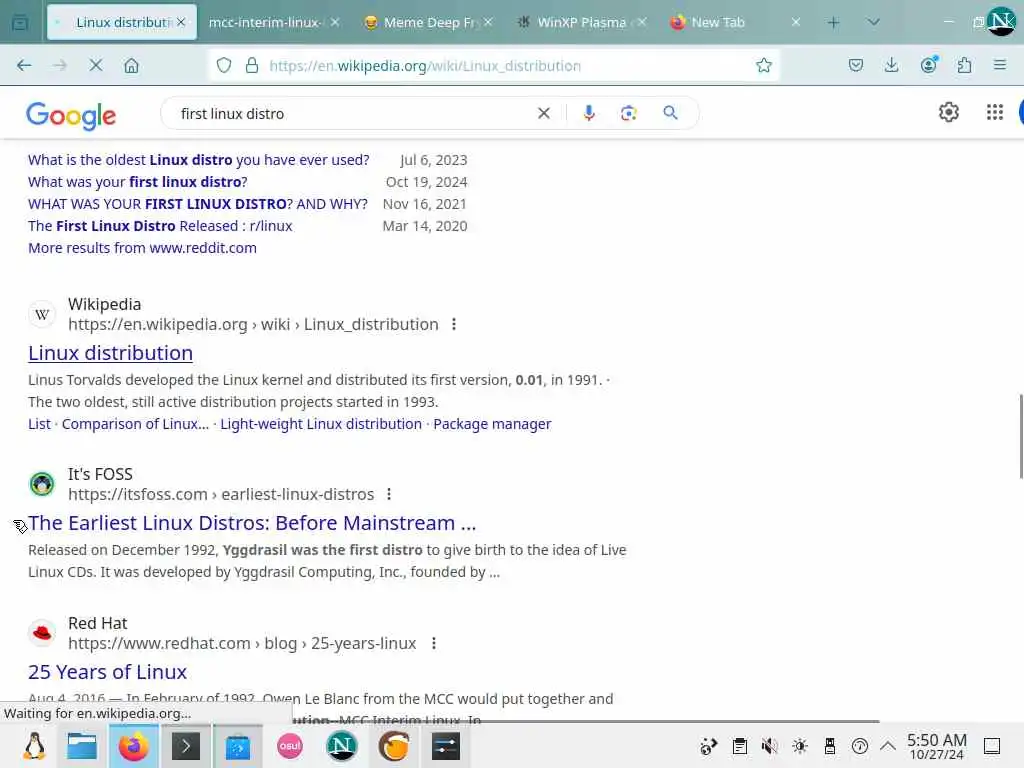Open the Firefox application menu

point(999,65)
